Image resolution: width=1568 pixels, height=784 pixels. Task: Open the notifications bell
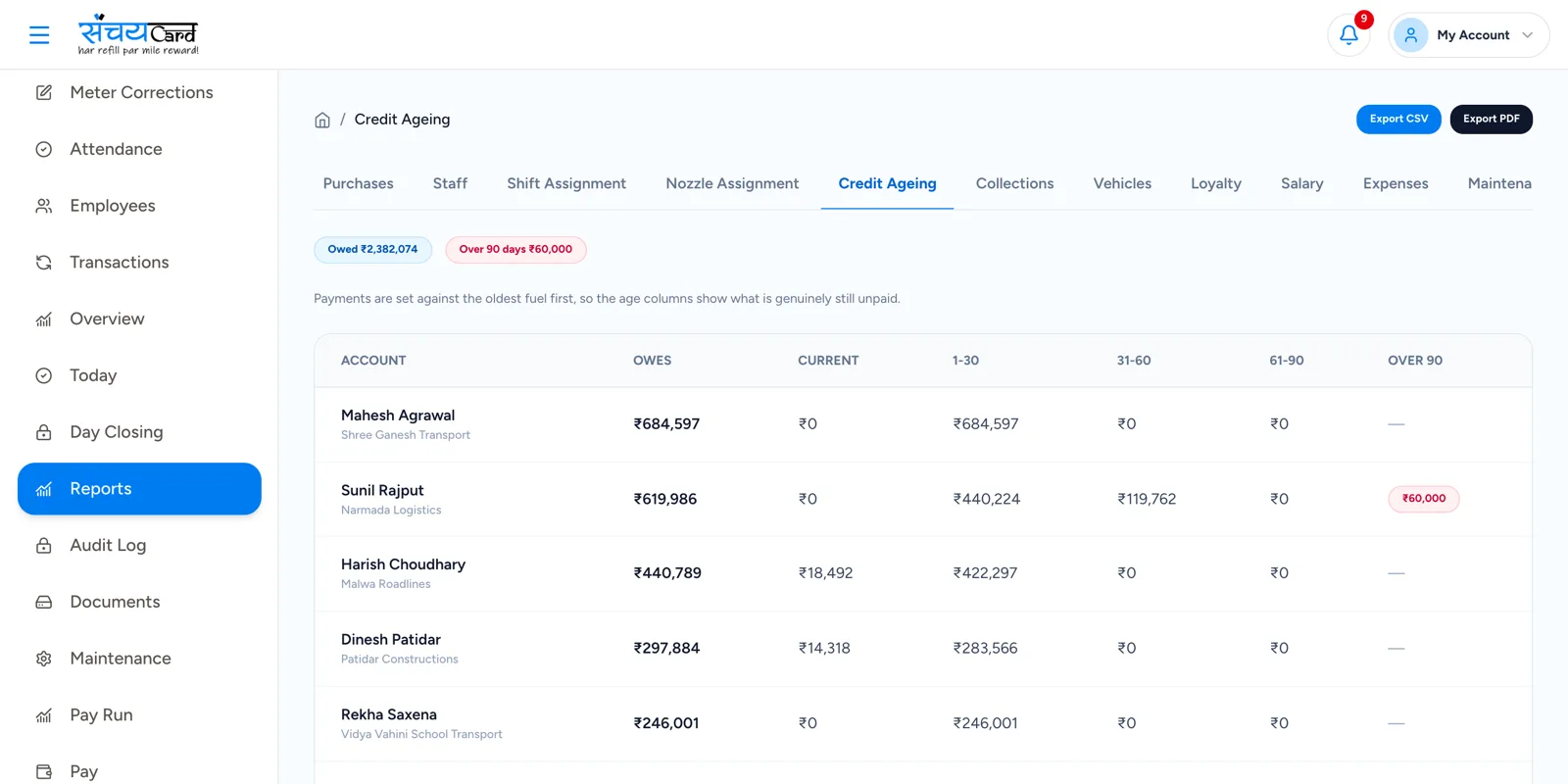(1348, 35)
